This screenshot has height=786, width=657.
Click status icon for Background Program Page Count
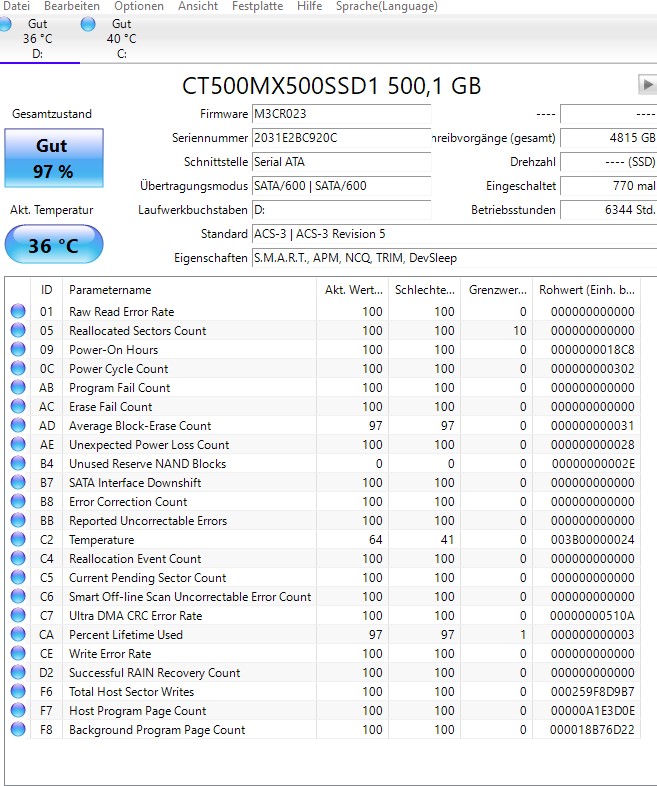coord(18,730)
